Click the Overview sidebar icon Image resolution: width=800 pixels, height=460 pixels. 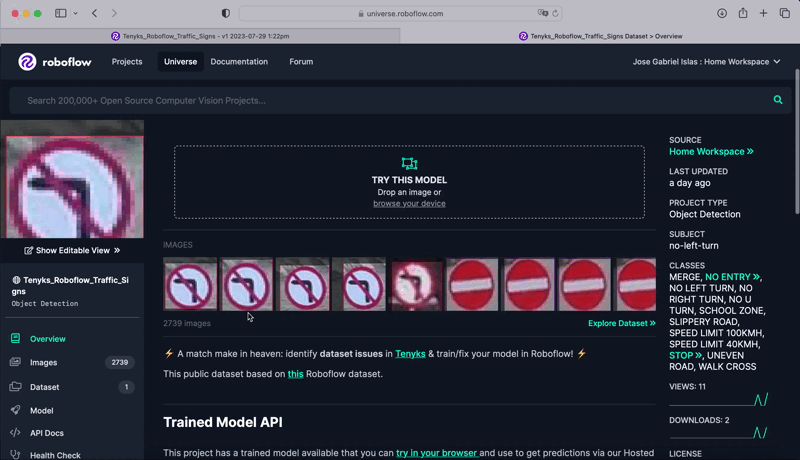[x=15, y=338]
